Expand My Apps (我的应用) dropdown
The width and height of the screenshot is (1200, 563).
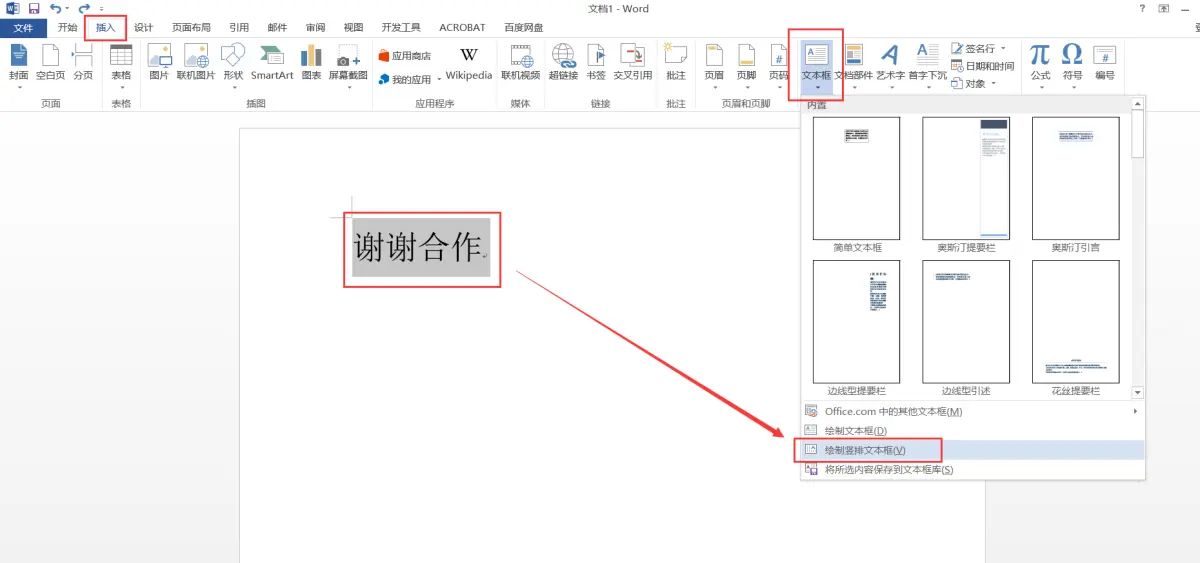pos(438,79)
